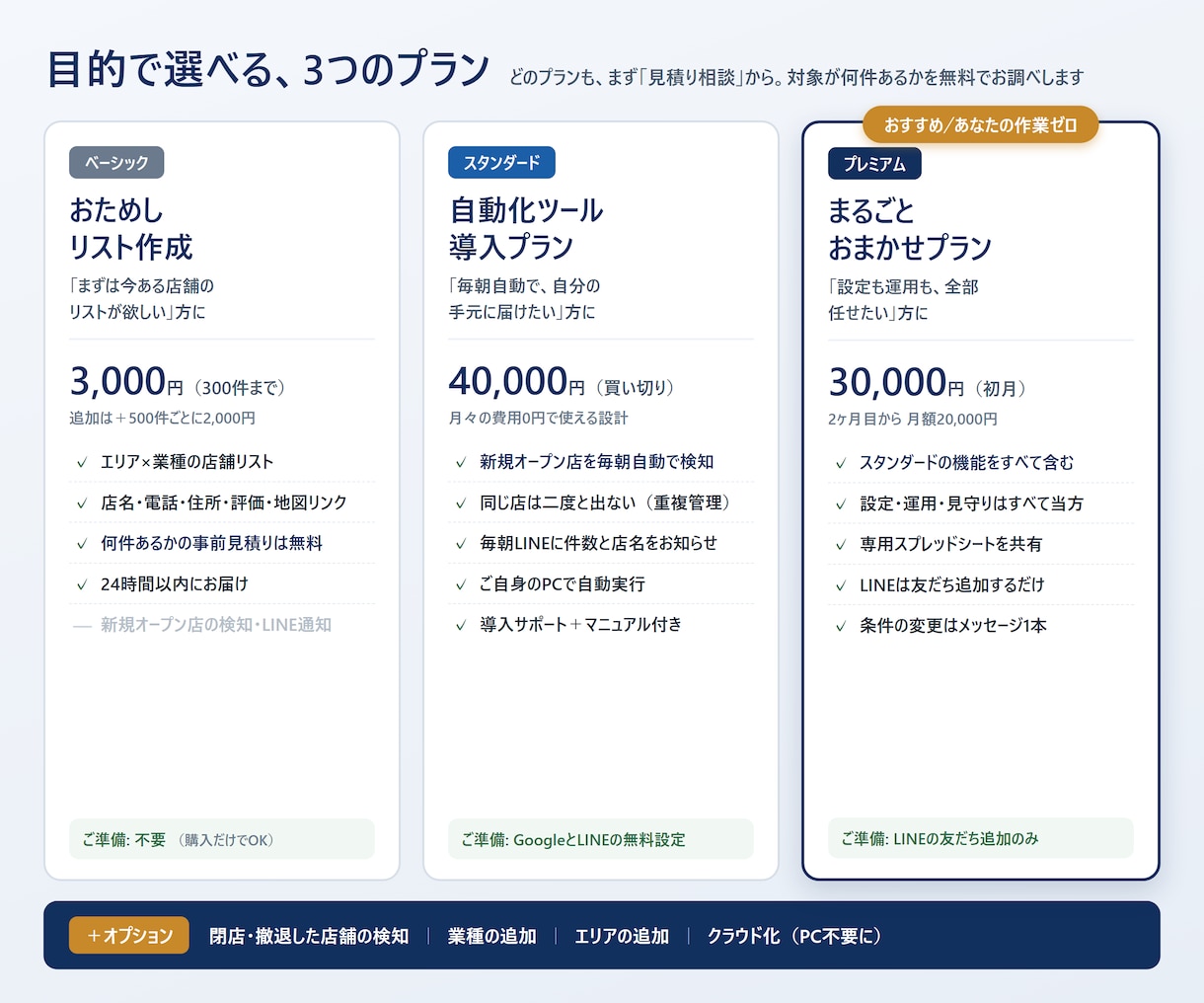Click the 30,000円 price
This screenshot has width=1204, height=1003.
click(896, 382)
